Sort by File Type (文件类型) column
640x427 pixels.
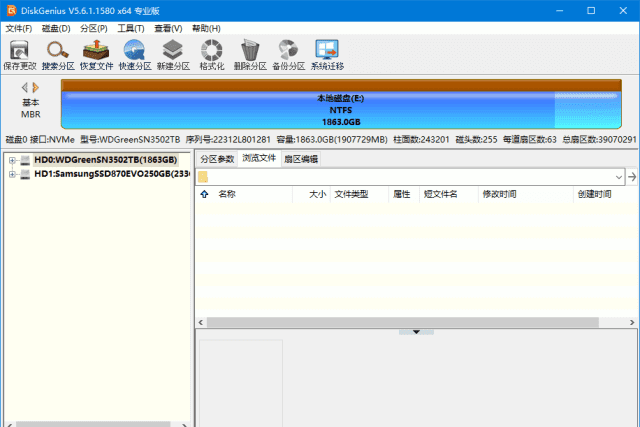coord(360,194)
